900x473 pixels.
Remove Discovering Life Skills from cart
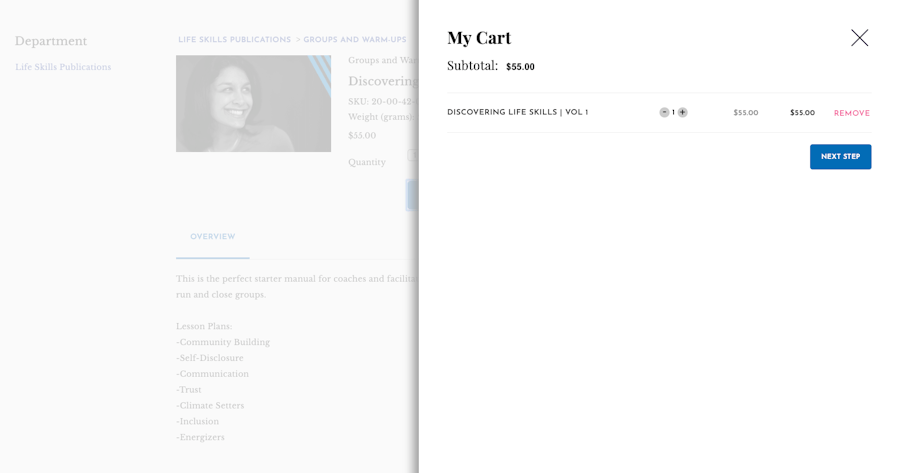pyautogui.click(x=852, y=113)
